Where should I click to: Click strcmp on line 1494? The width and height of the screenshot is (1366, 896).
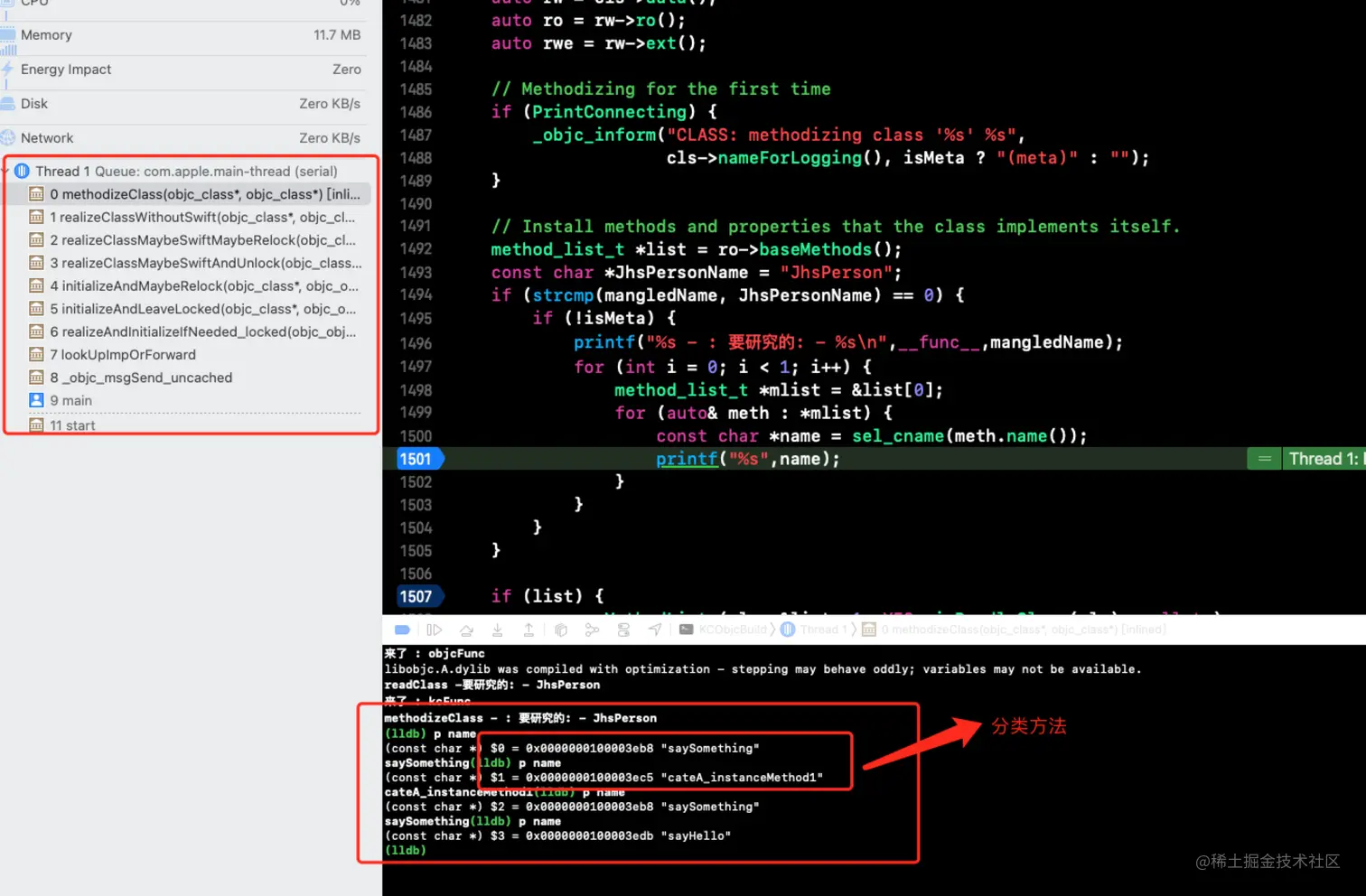pyautogui.click(x=563, y=295)
